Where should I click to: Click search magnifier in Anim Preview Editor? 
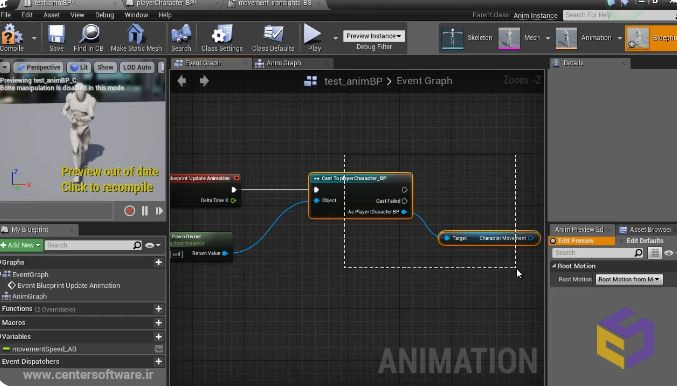coord(639,253)
